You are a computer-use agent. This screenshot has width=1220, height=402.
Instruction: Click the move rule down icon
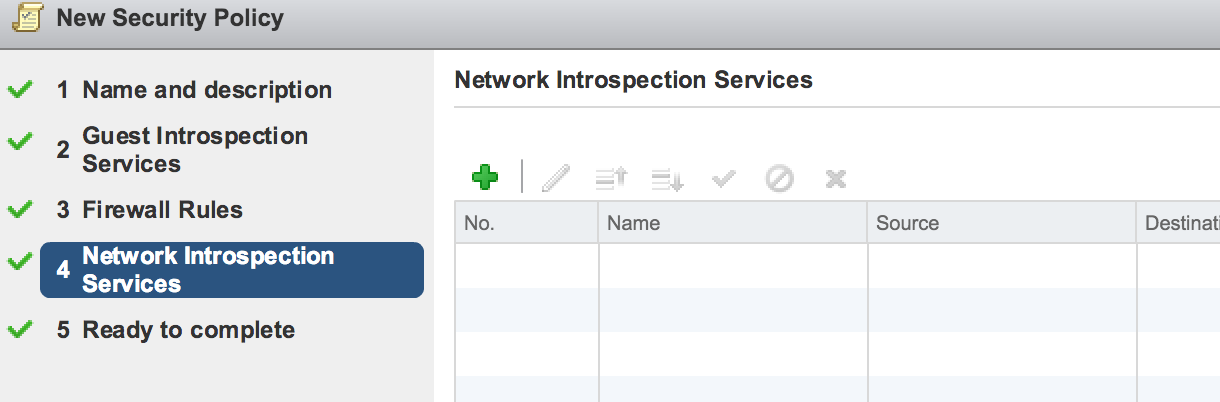point(666,179)
